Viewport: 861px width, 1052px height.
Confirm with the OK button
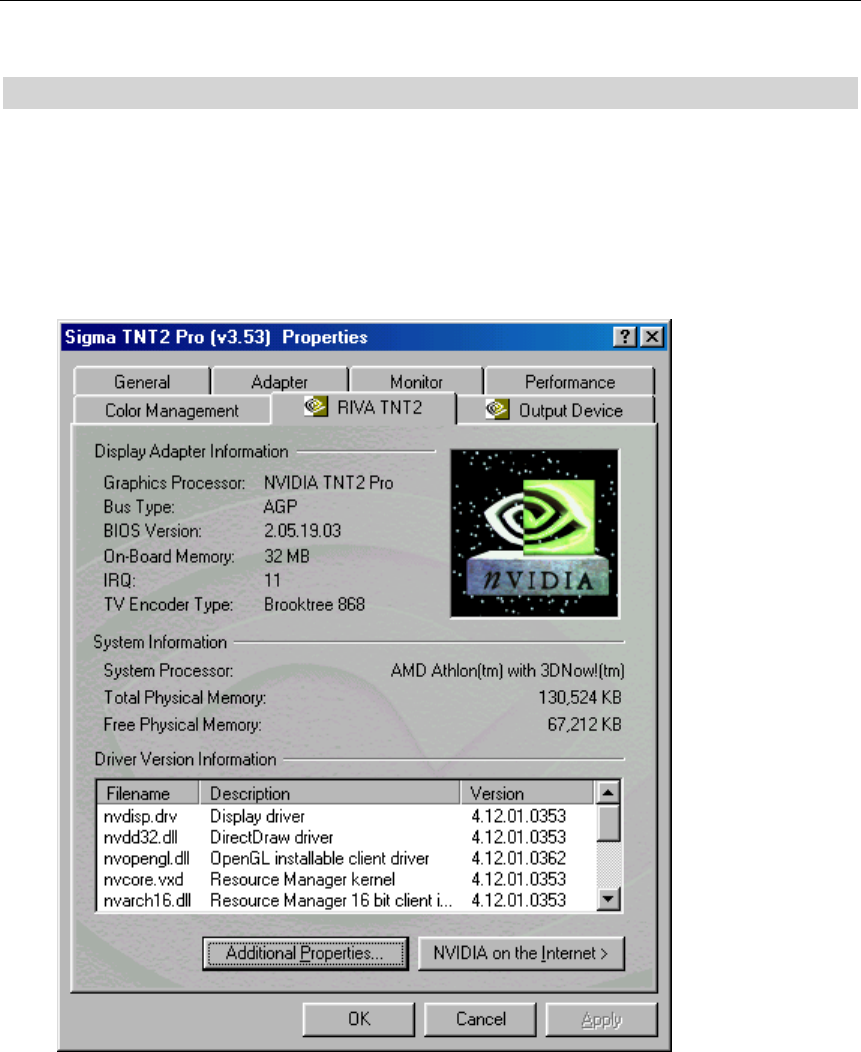coord(359,1019)
